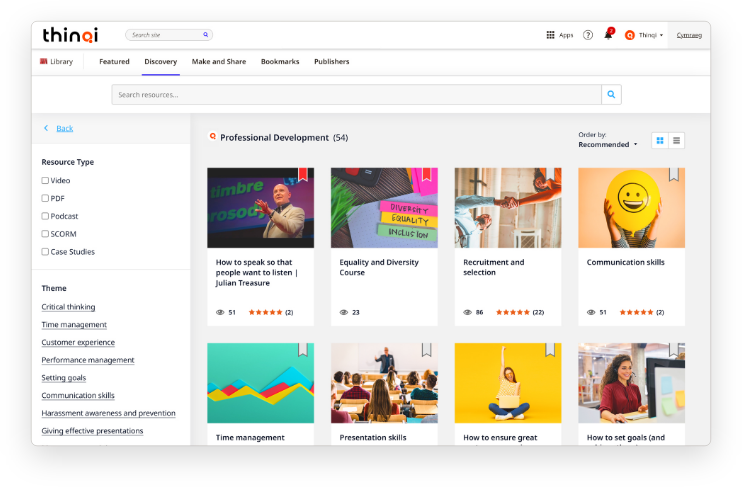Open help via question mark icon
Screen dimensions: 742x487
coord(588,35)
